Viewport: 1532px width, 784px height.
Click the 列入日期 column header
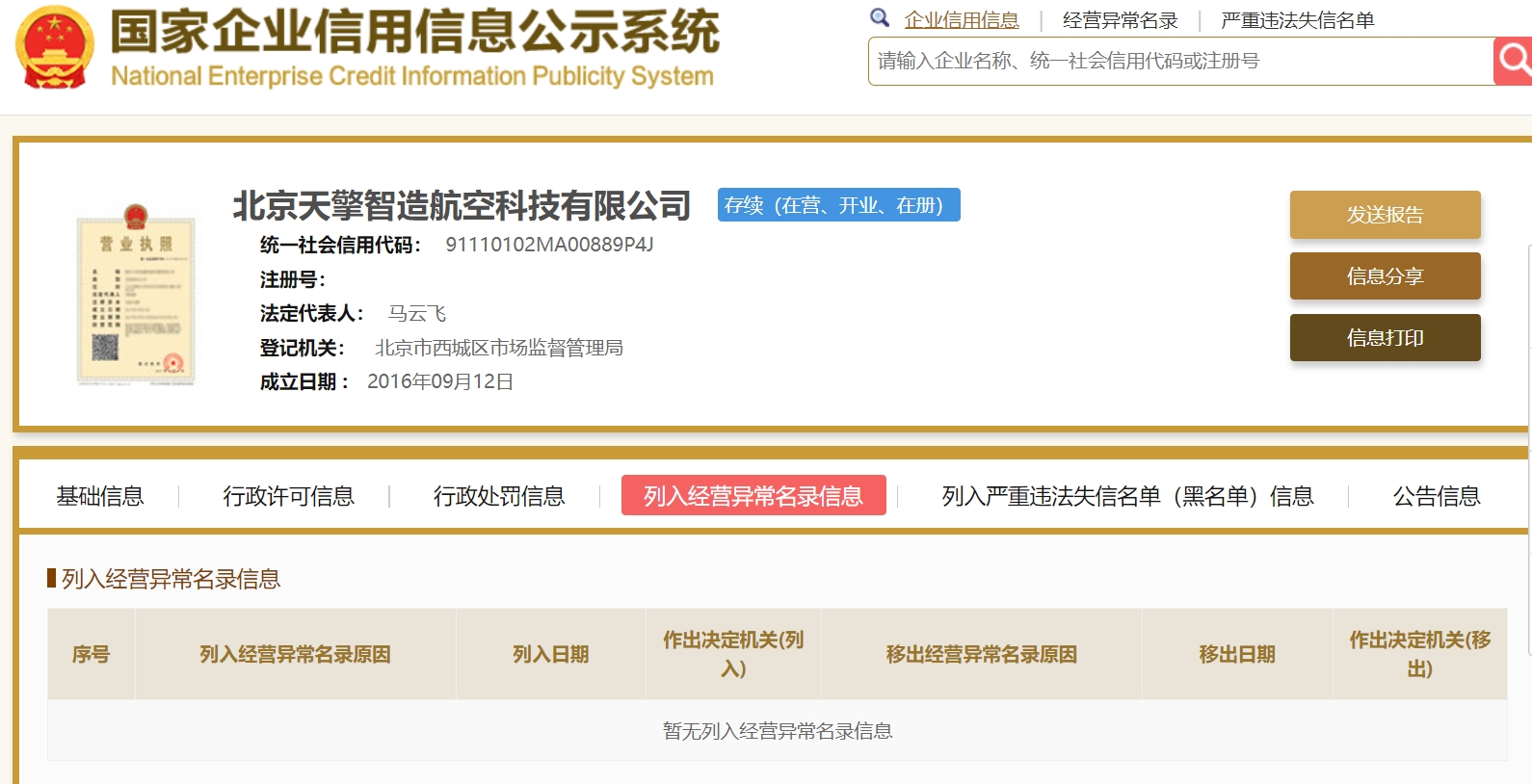point(551,654)
